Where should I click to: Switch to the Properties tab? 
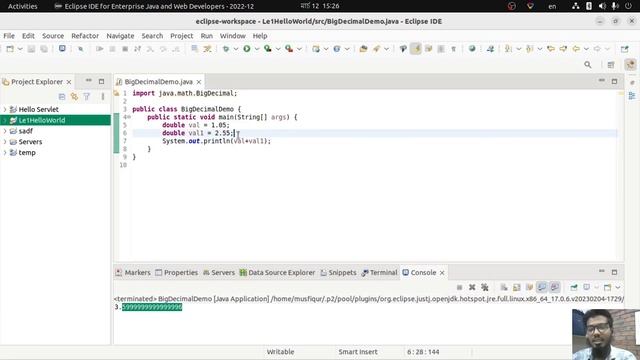176,273
